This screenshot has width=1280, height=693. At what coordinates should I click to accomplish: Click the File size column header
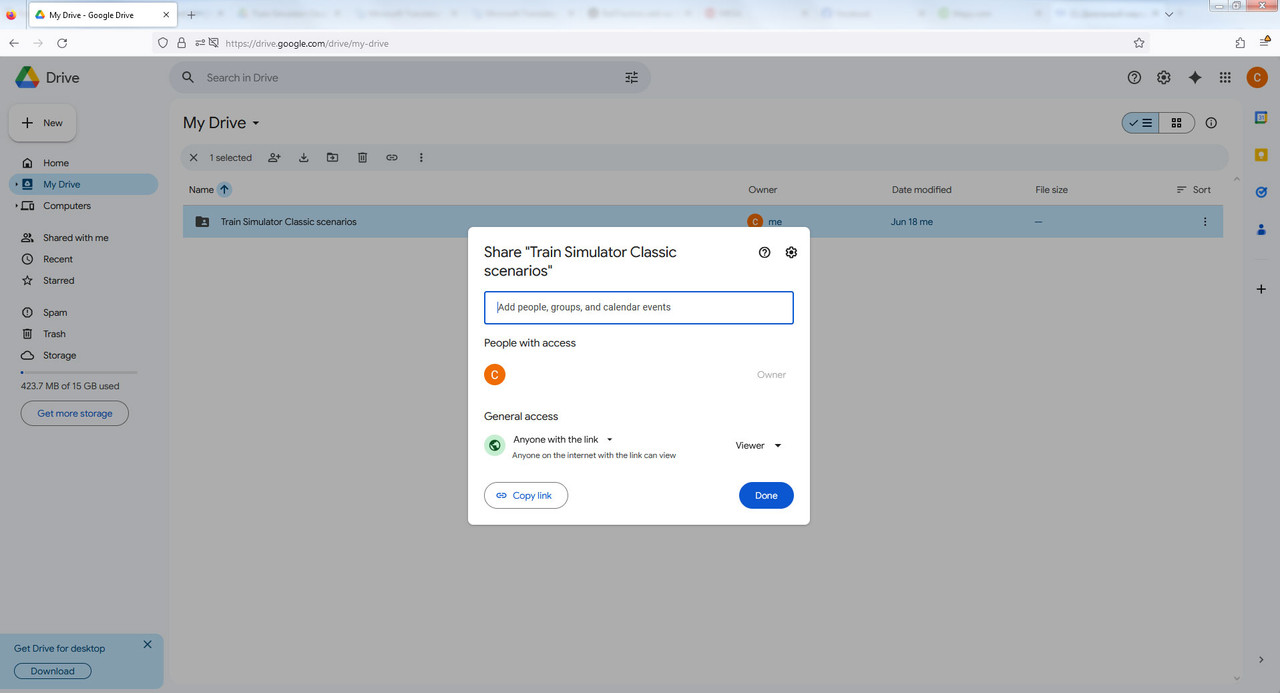pos(1051,190)
